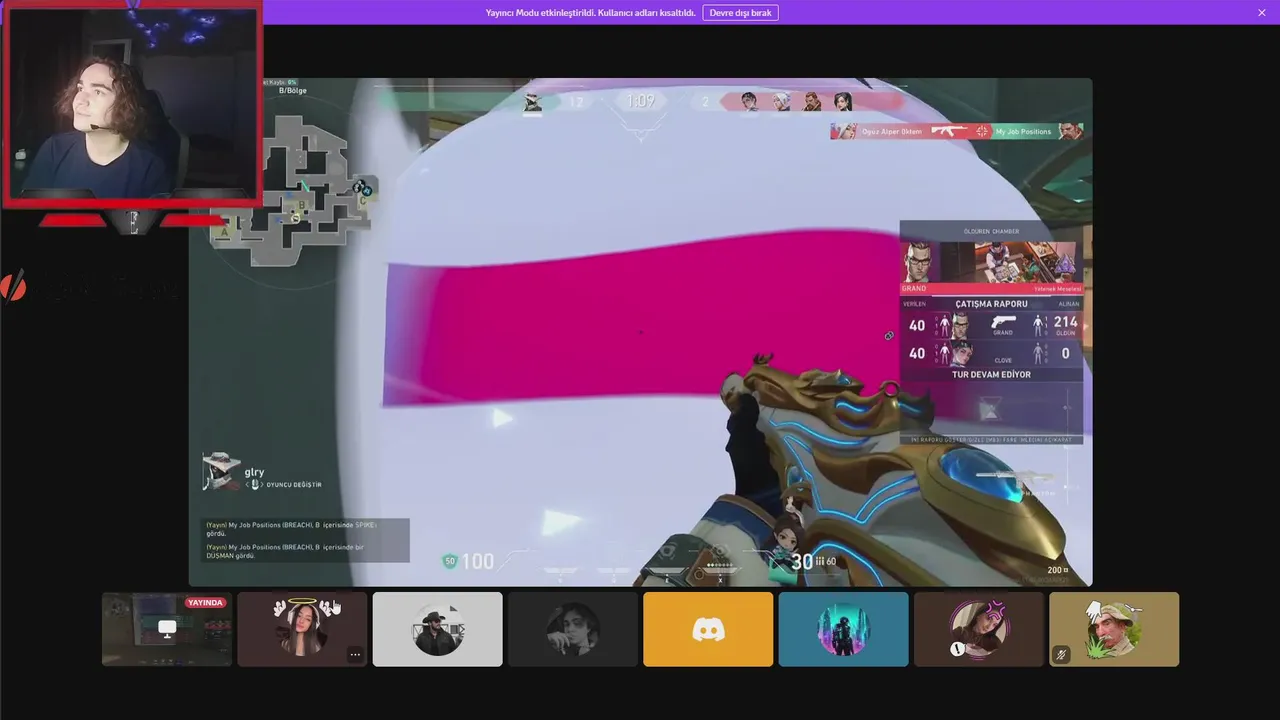Select the yellow Discord-logo participant tile

click(x=708, y=629)
